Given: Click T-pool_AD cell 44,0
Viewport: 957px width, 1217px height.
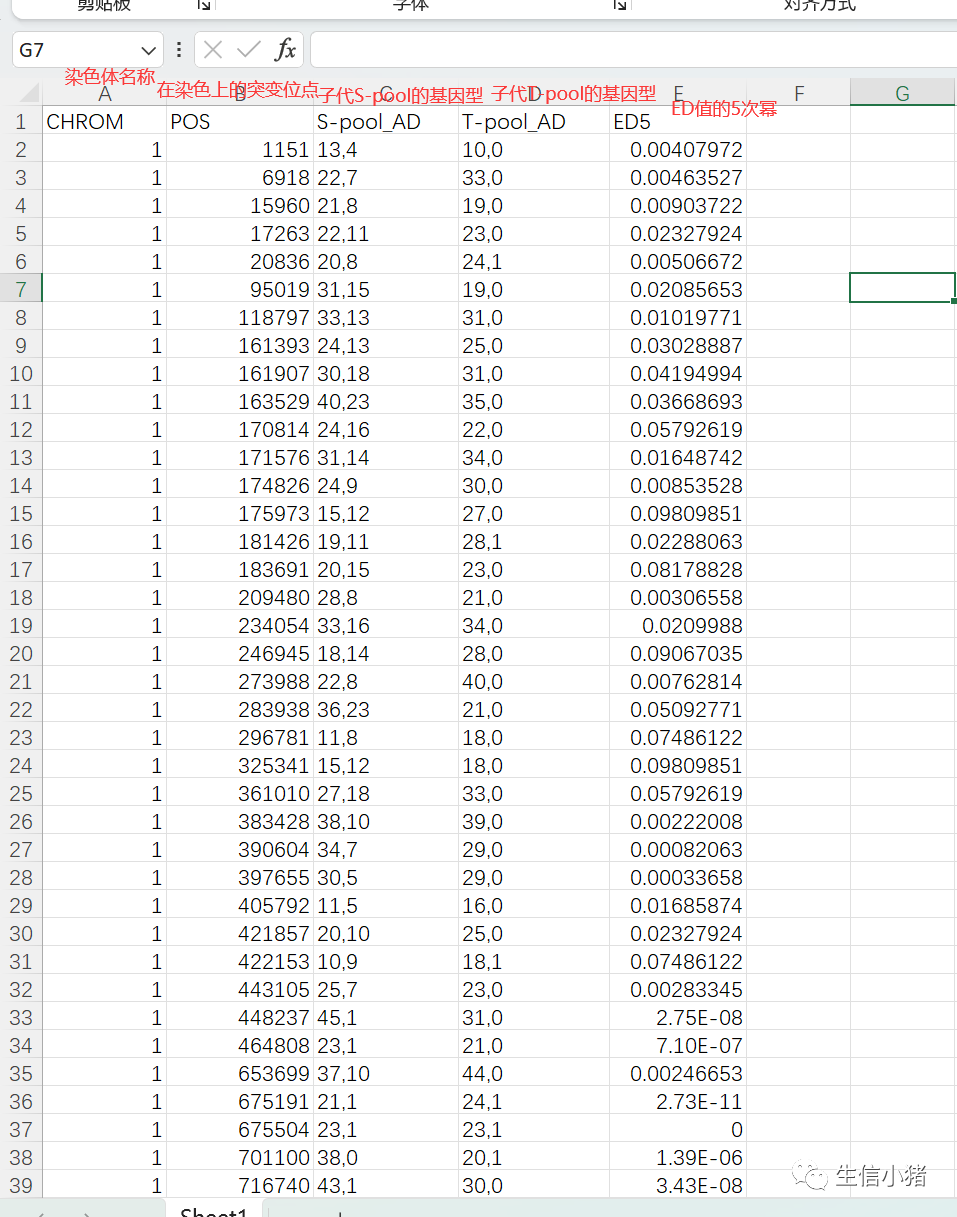Looking at the screenshot, I should click(x=534, y=1074).
